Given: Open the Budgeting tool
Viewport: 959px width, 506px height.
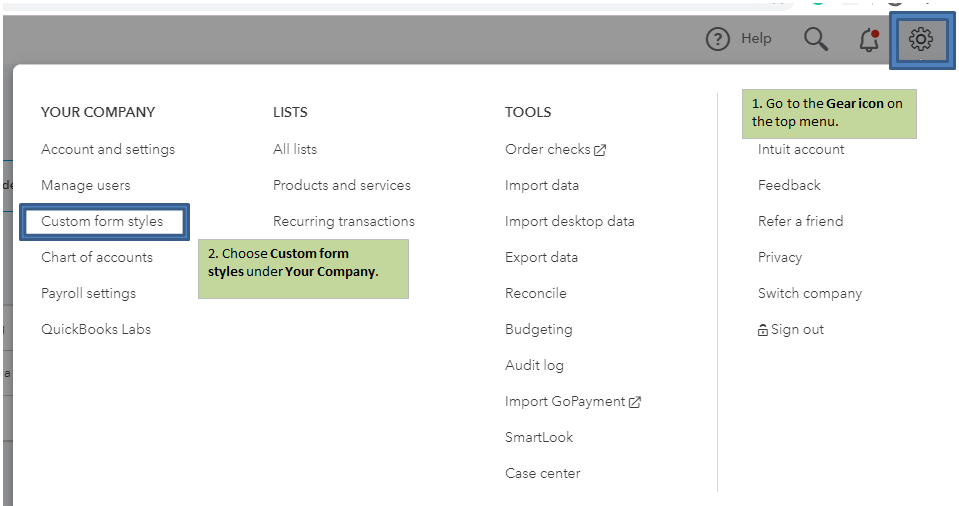Looking at the screenshot, I should click(x=539, y=329).
